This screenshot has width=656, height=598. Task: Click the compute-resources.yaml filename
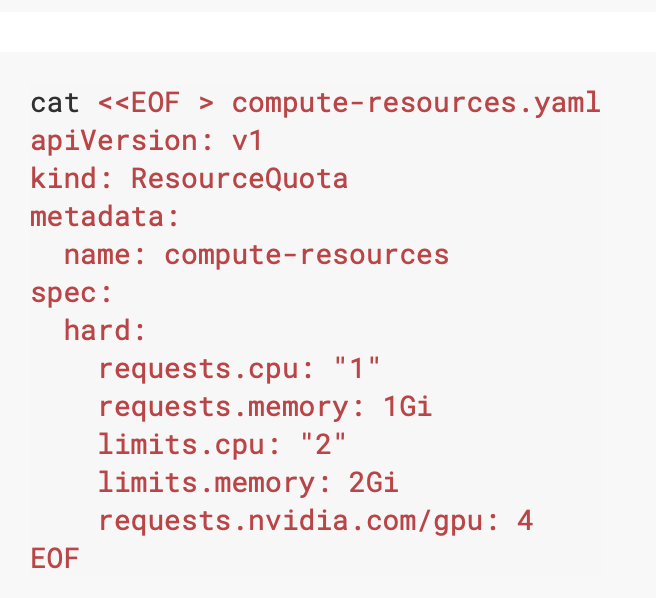[x=416, y=104]
